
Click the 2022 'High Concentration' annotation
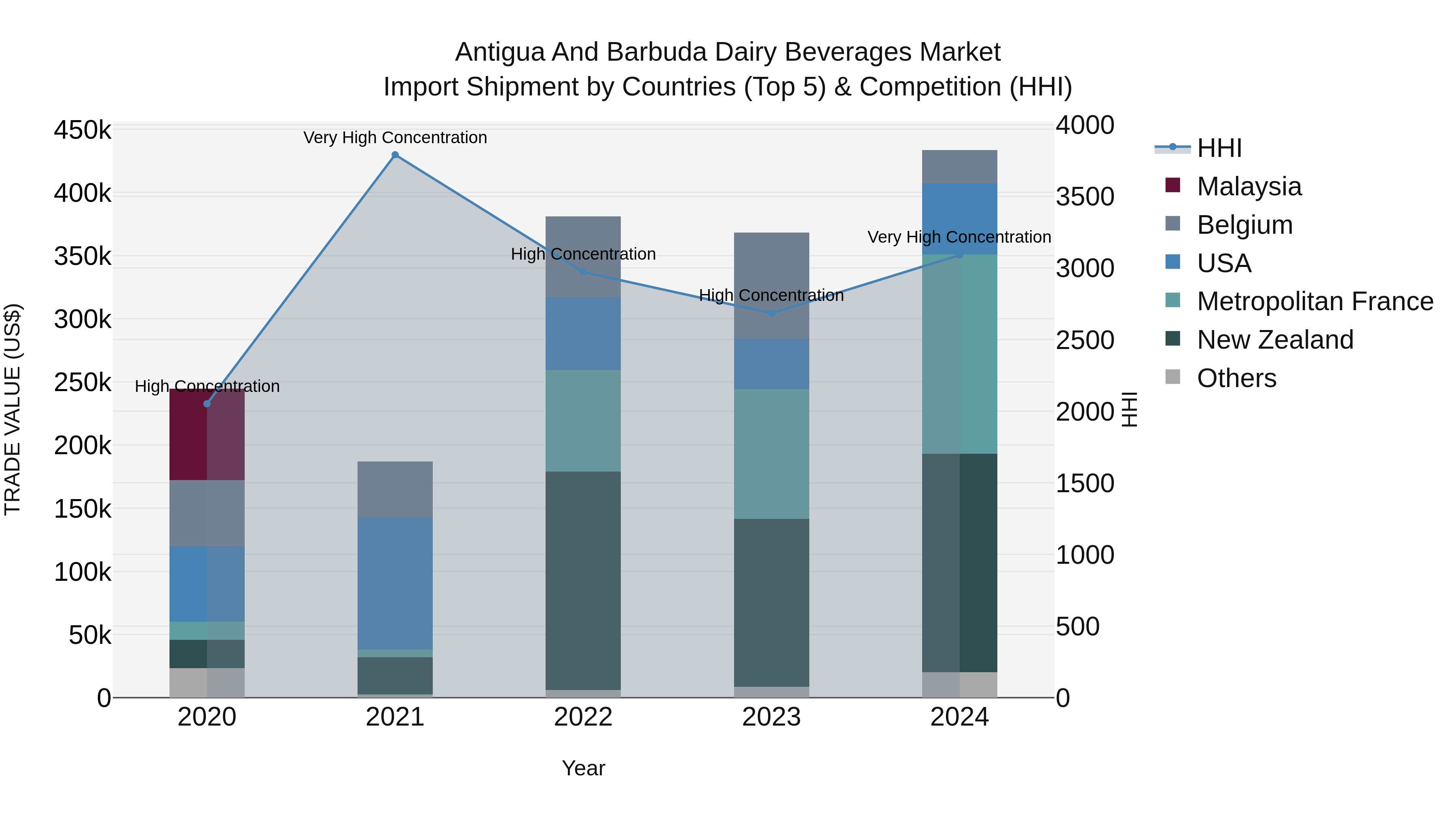click(x=583, y=254)
